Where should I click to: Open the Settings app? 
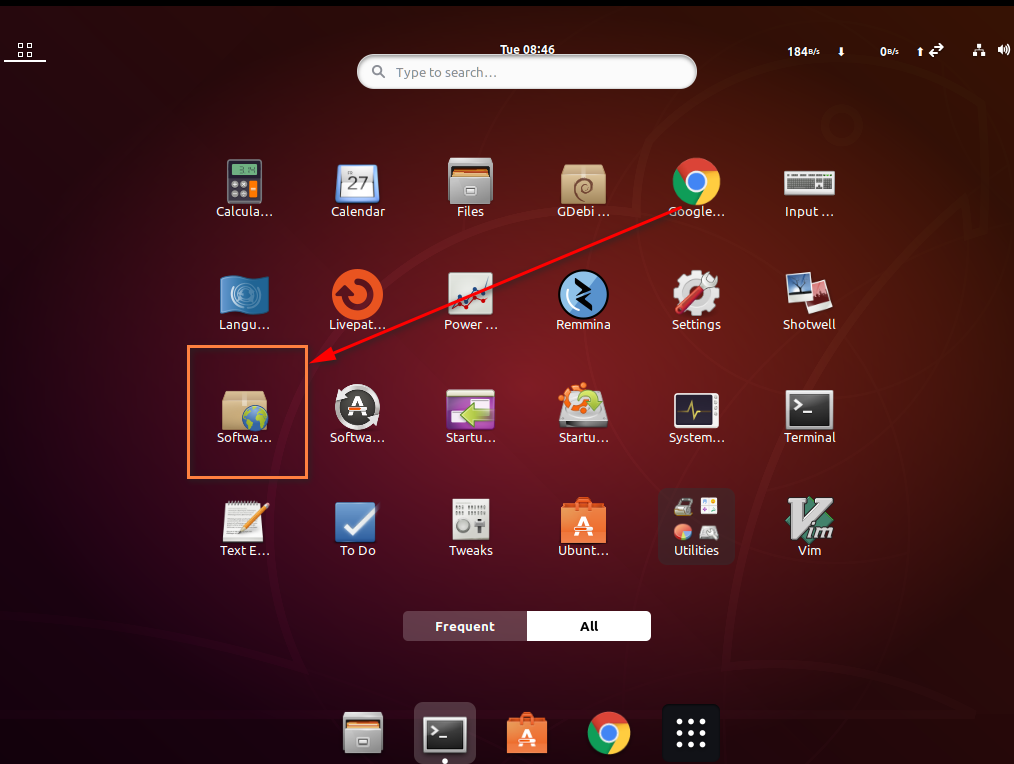[x=696, y=300]
